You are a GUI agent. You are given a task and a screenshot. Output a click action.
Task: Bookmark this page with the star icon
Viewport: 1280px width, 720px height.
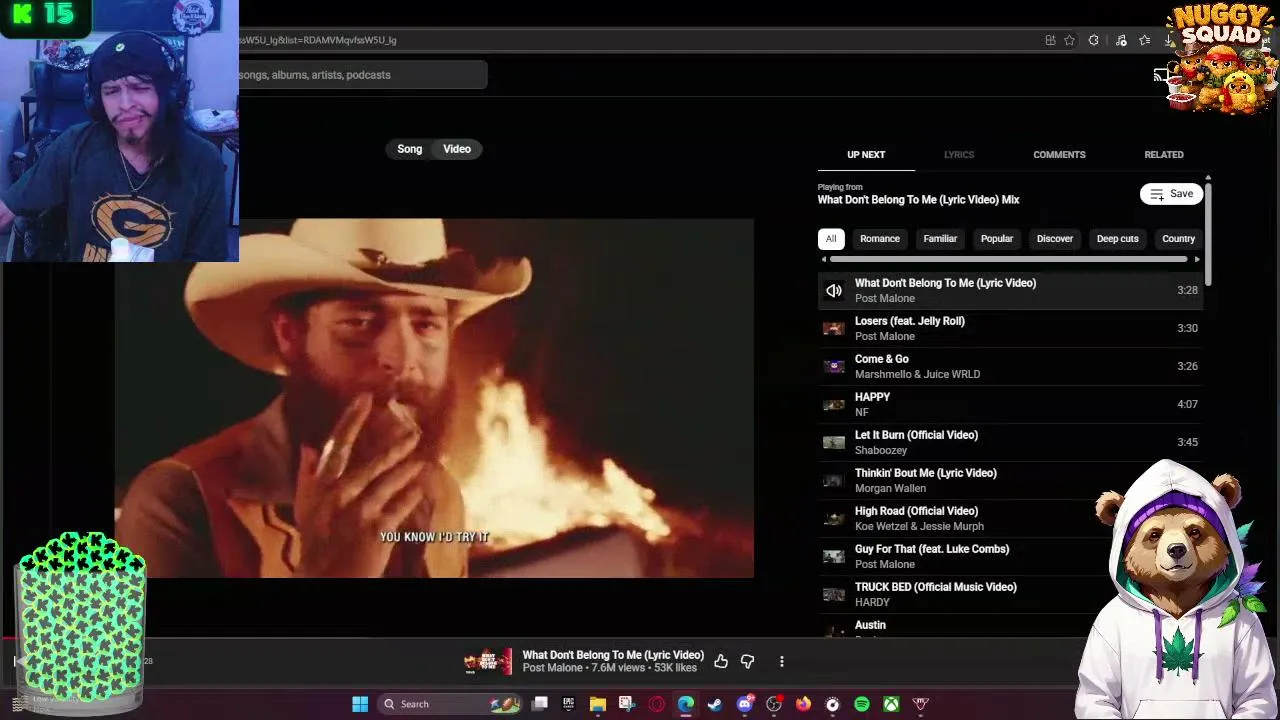[x=1069, y=40]
